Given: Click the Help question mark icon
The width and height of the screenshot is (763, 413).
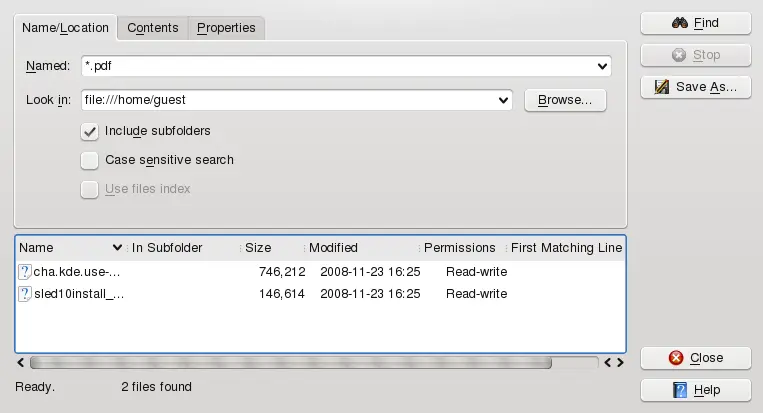Looking at the screenshot, I should pos(680,390).
